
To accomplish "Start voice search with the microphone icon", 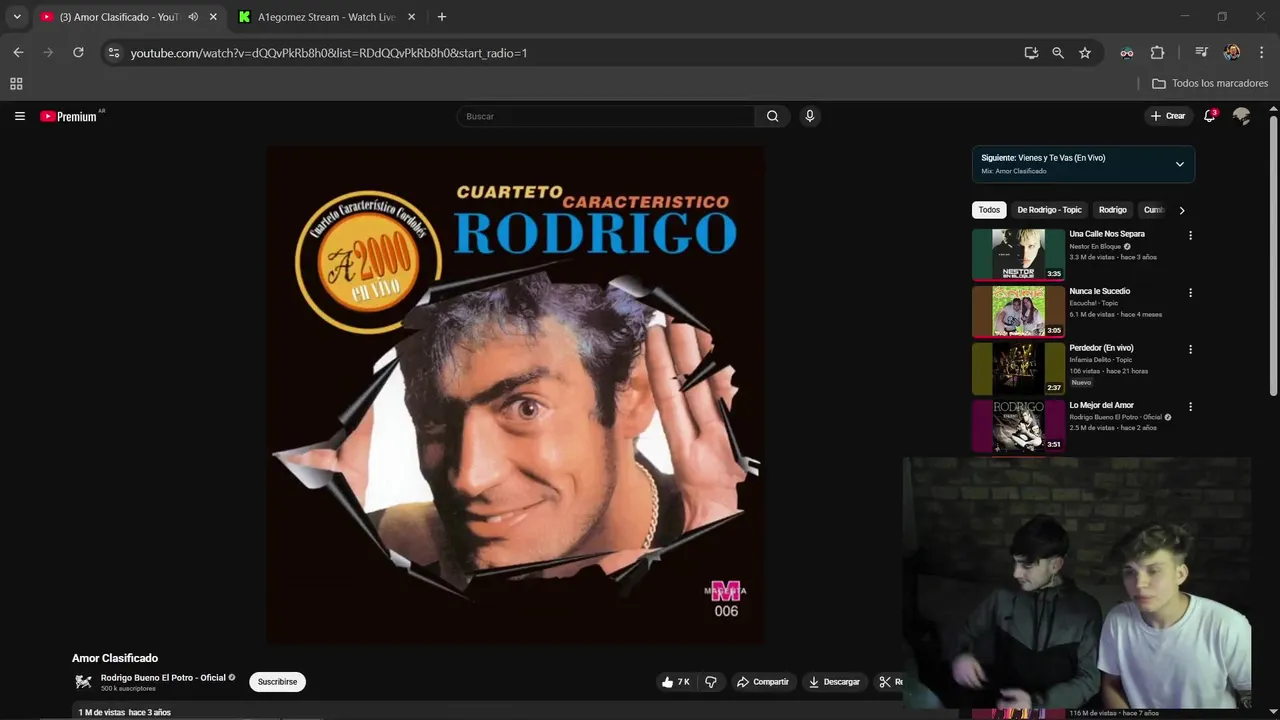I will pos(810,116).
